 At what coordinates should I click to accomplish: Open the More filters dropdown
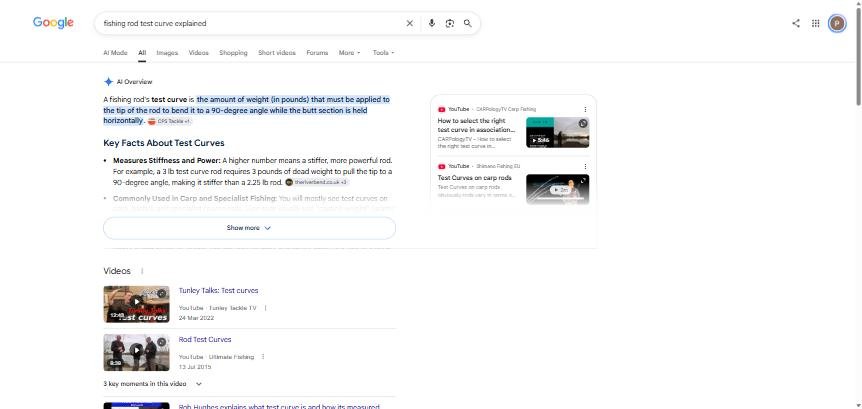click(350, 53)
